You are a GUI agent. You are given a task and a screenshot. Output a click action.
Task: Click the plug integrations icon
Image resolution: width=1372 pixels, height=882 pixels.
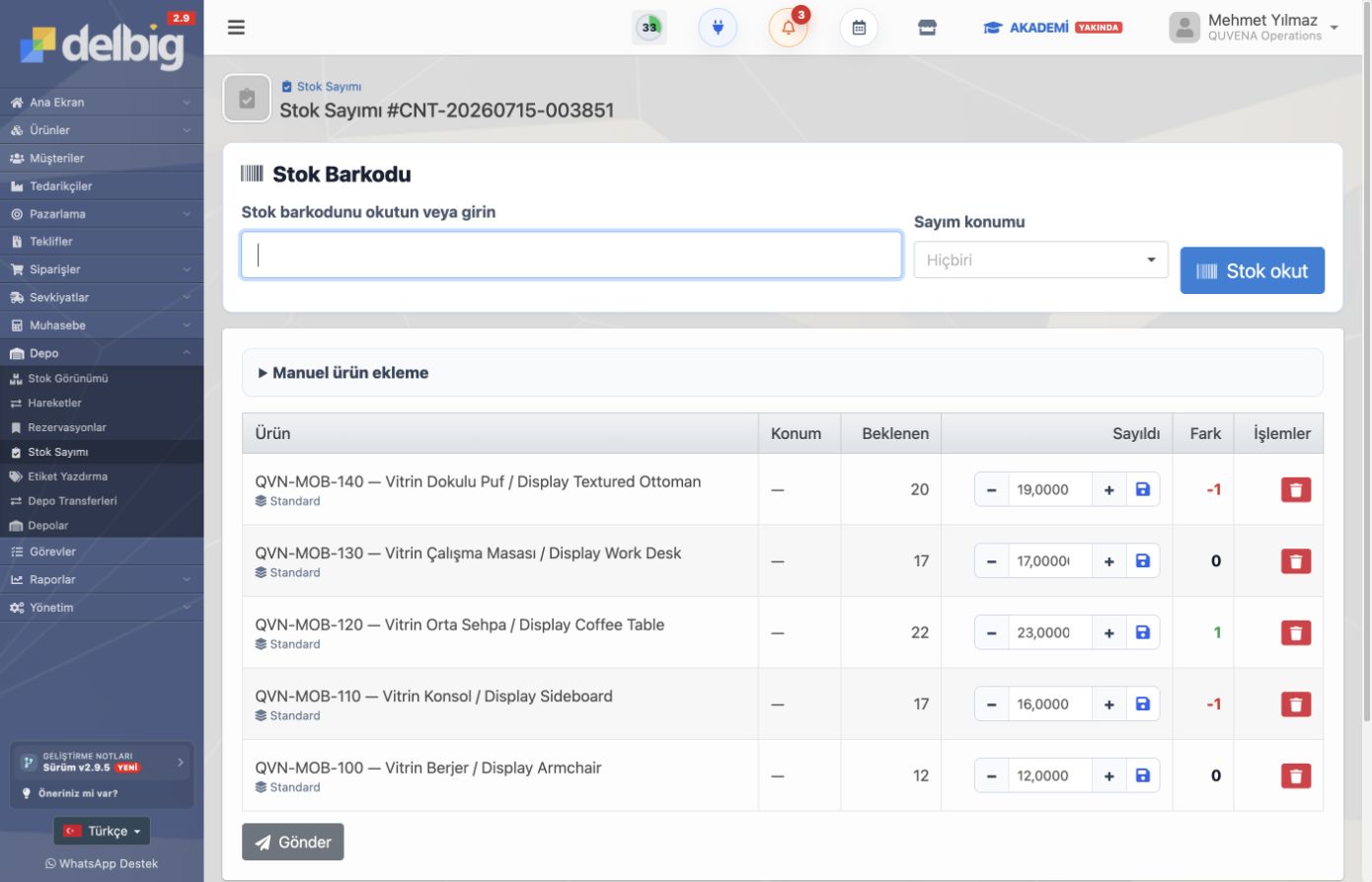coord(718,28)
